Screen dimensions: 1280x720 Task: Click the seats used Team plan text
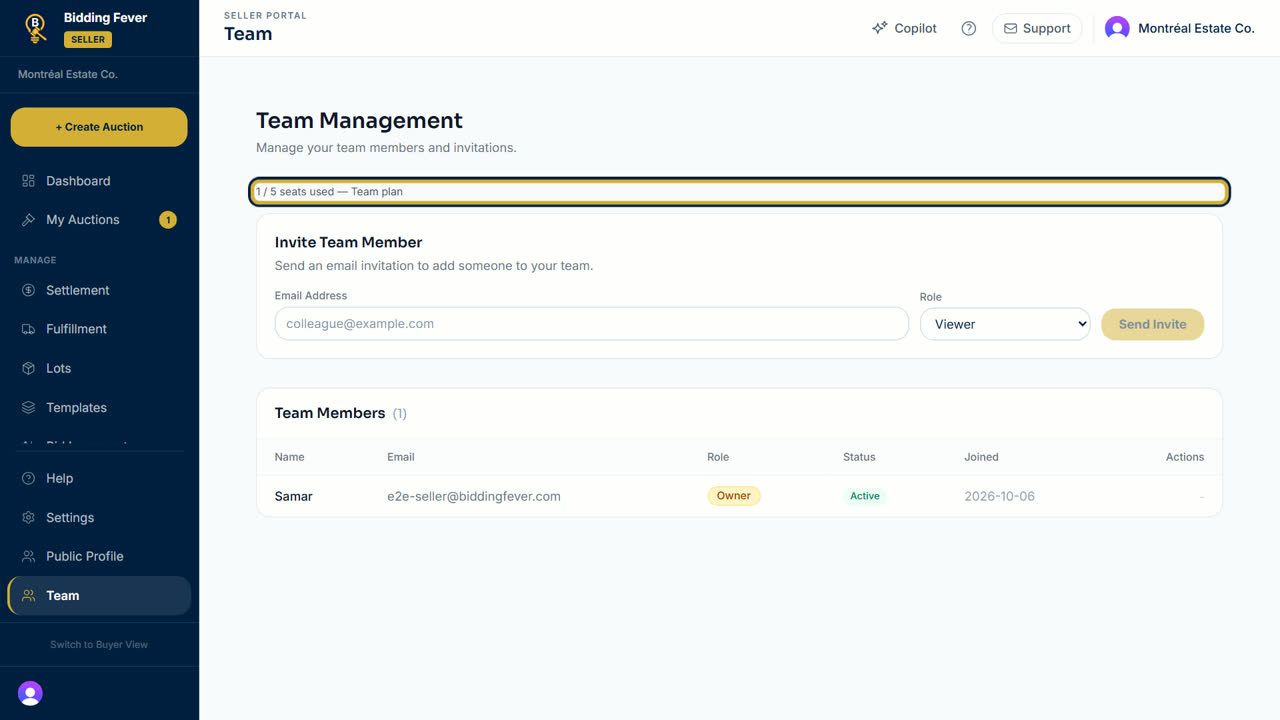329,192
